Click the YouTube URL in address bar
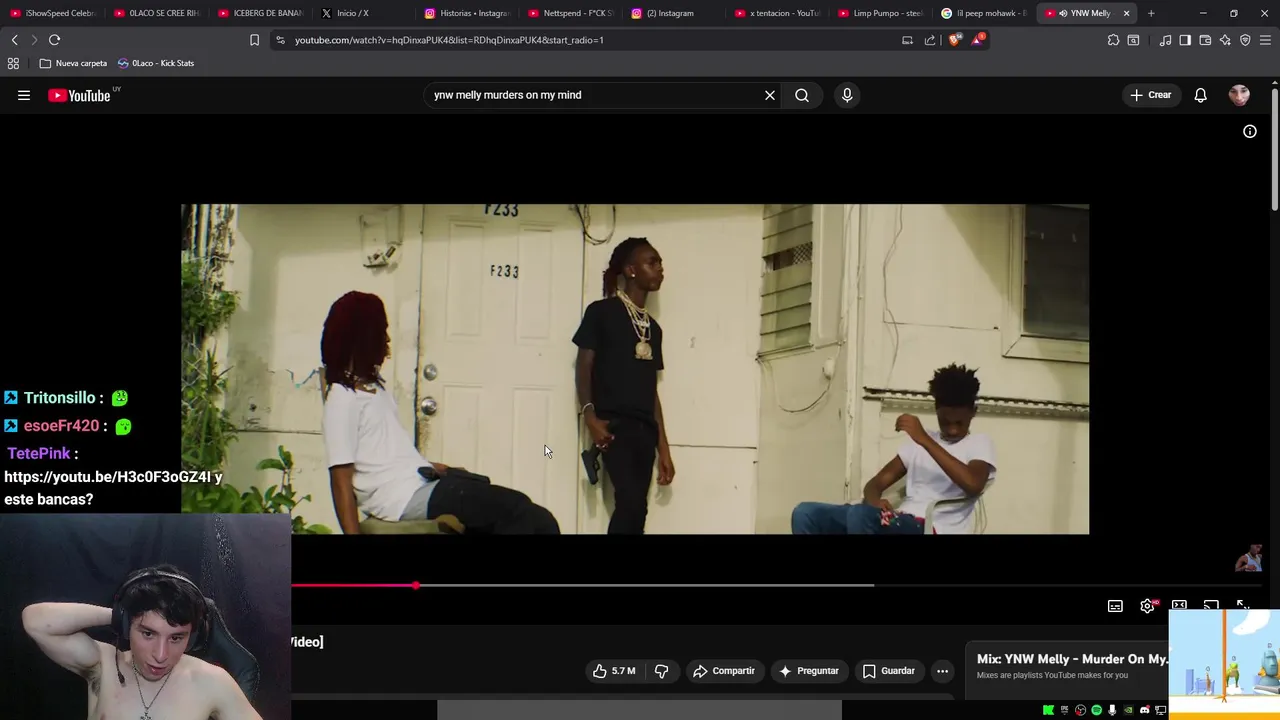 point(449,40)
